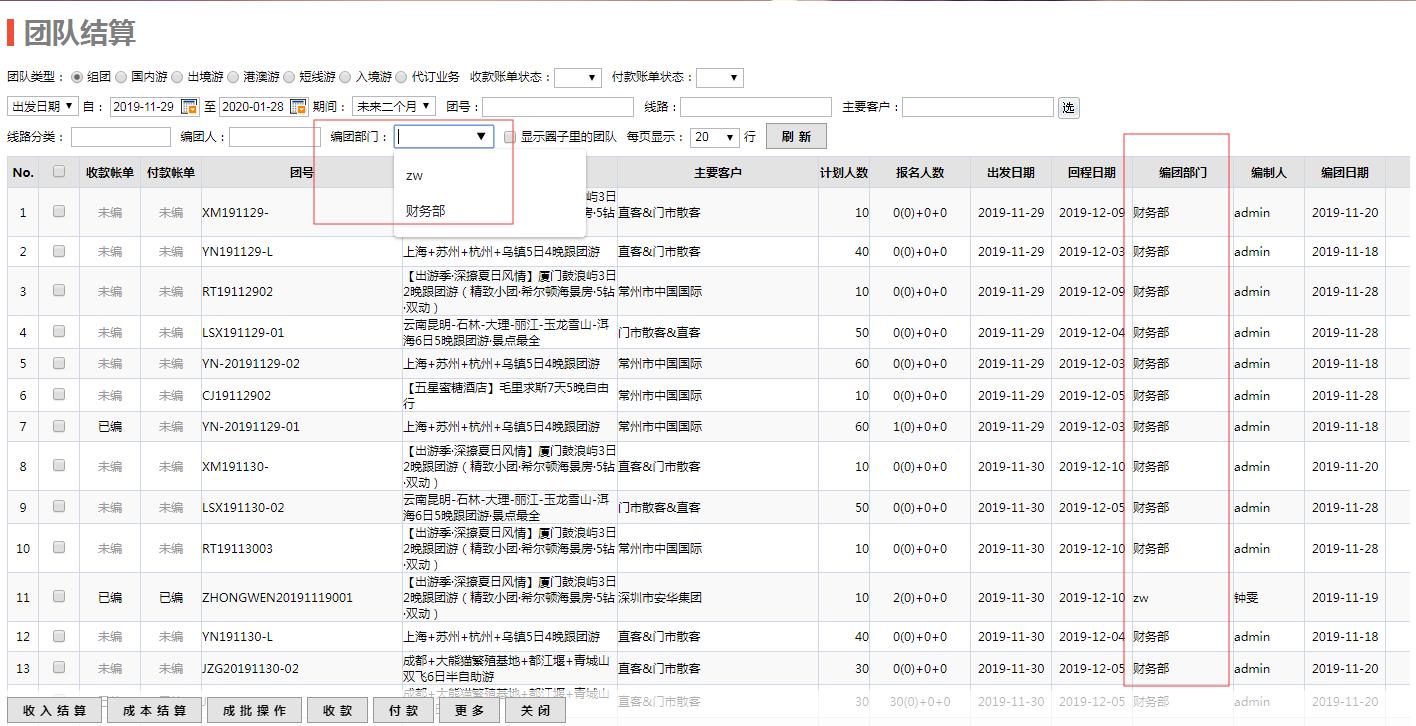Select the 代订业务 radio button
1416x726 pixels.
click(401, 77)
